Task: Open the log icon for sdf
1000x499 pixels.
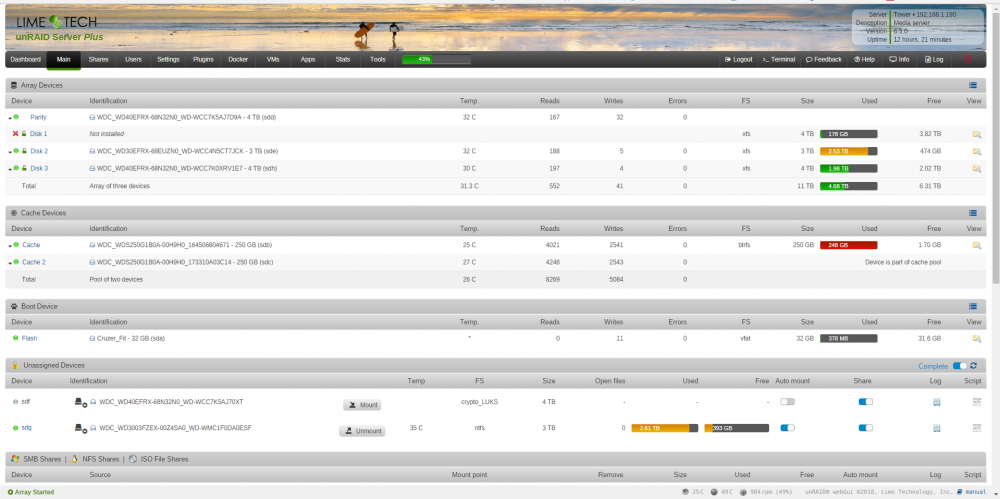Action: click(x=936, y=402)
